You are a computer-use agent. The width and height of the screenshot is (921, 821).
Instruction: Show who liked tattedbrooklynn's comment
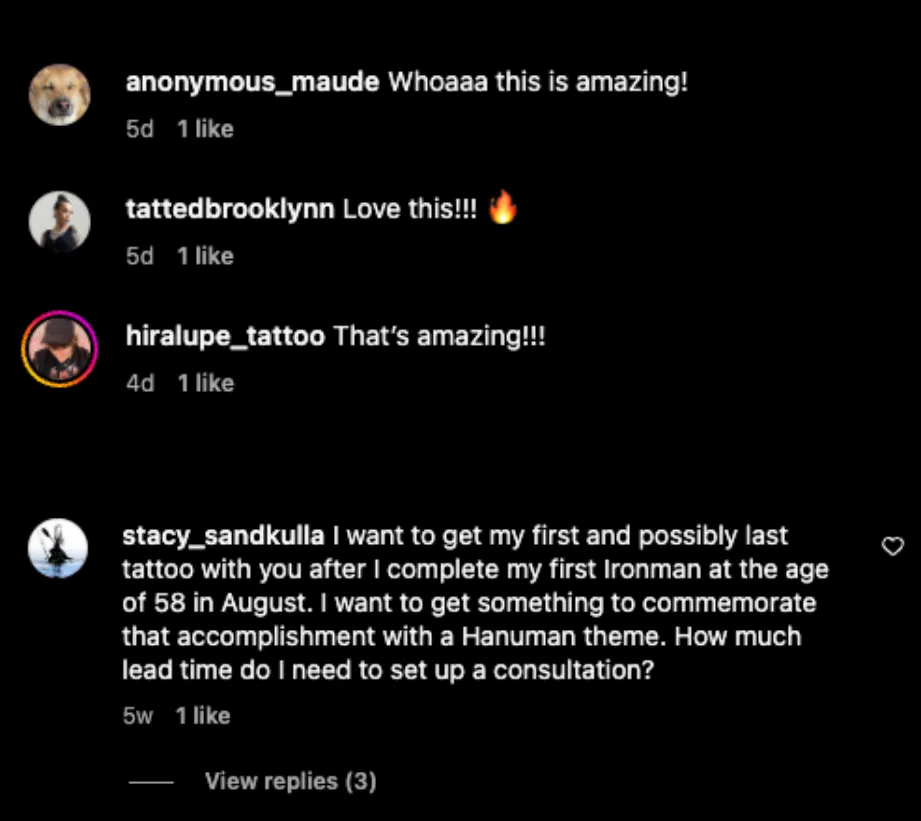click(206, 256)
